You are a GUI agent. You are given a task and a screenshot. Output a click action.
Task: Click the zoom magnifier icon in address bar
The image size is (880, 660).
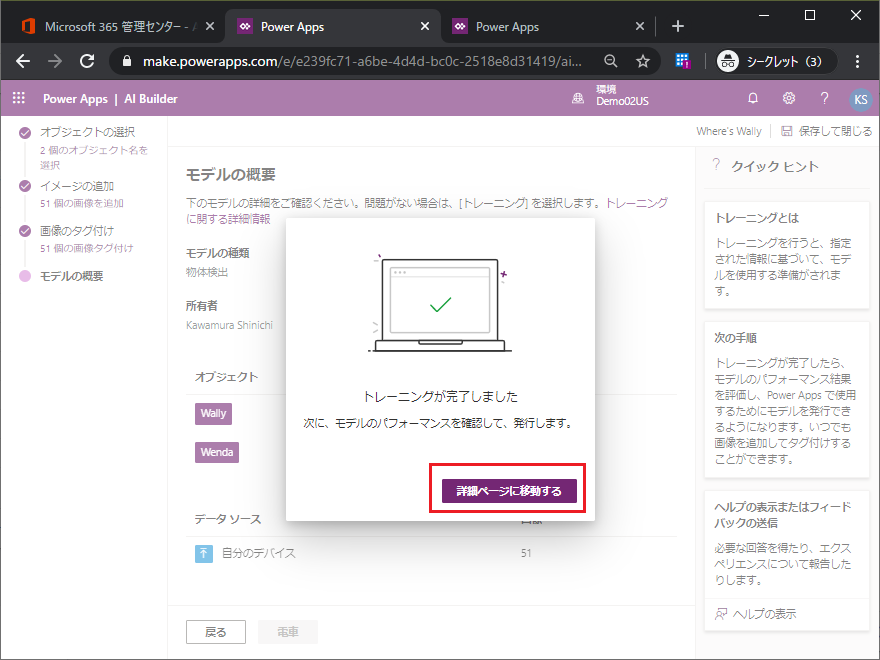611,61
